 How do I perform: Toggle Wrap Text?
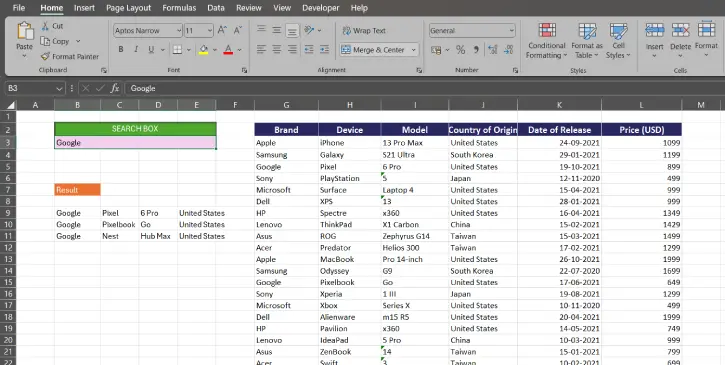point(364,31)
